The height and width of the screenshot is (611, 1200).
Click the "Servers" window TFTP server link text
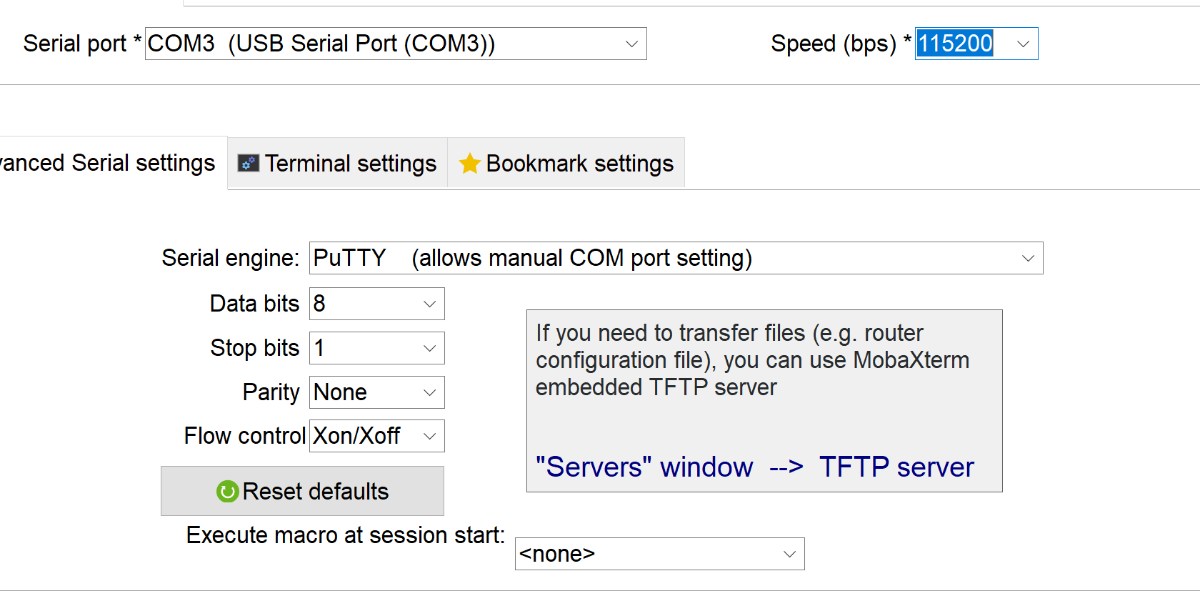[x=755, y=467]
